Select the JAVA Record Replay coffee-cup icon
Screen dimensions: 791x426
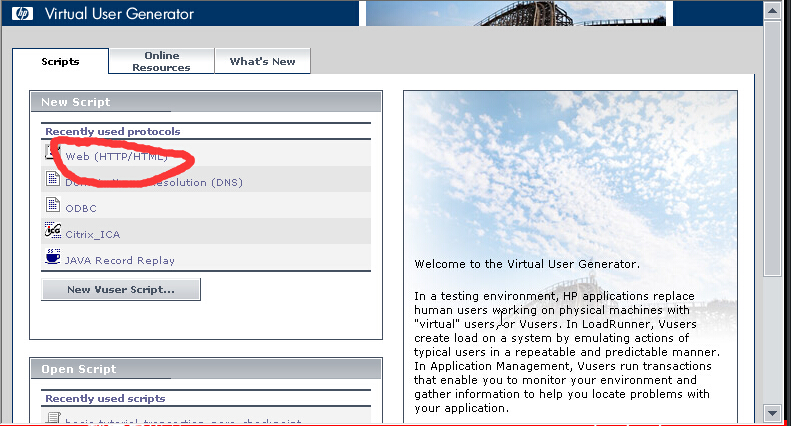pos(53,256)
